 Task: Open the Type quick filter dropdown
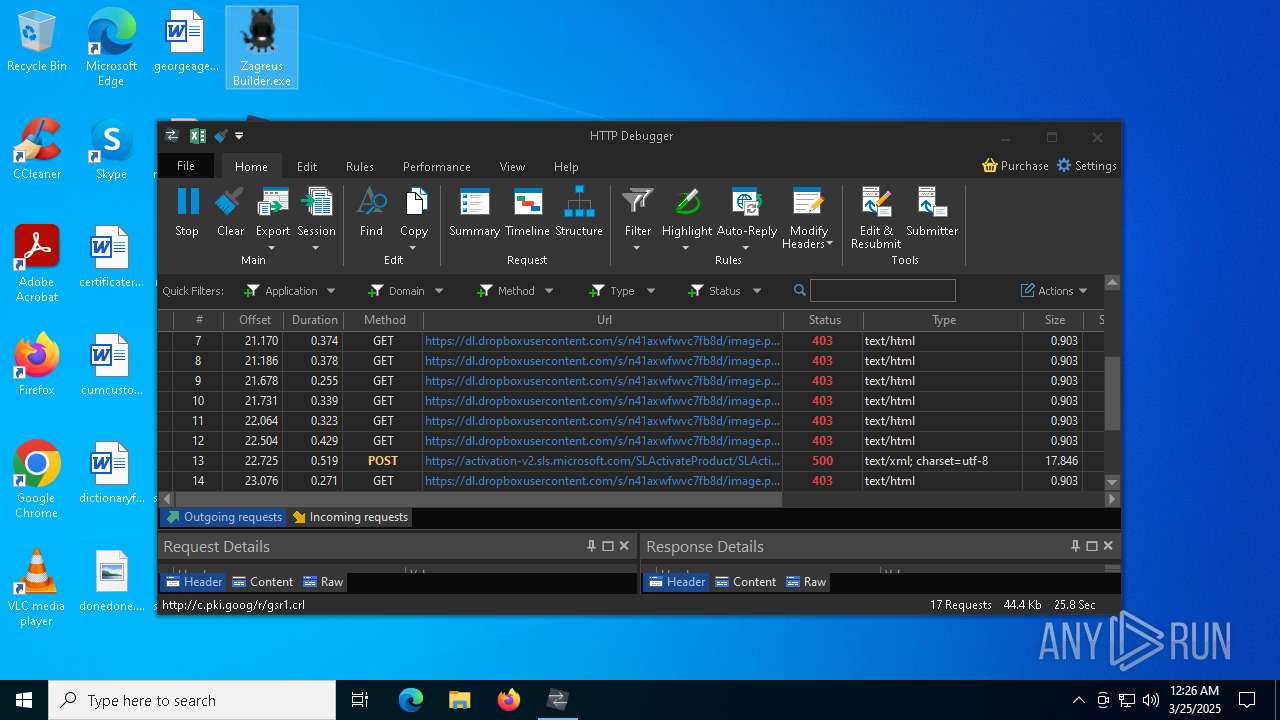(x=621, y=291)
